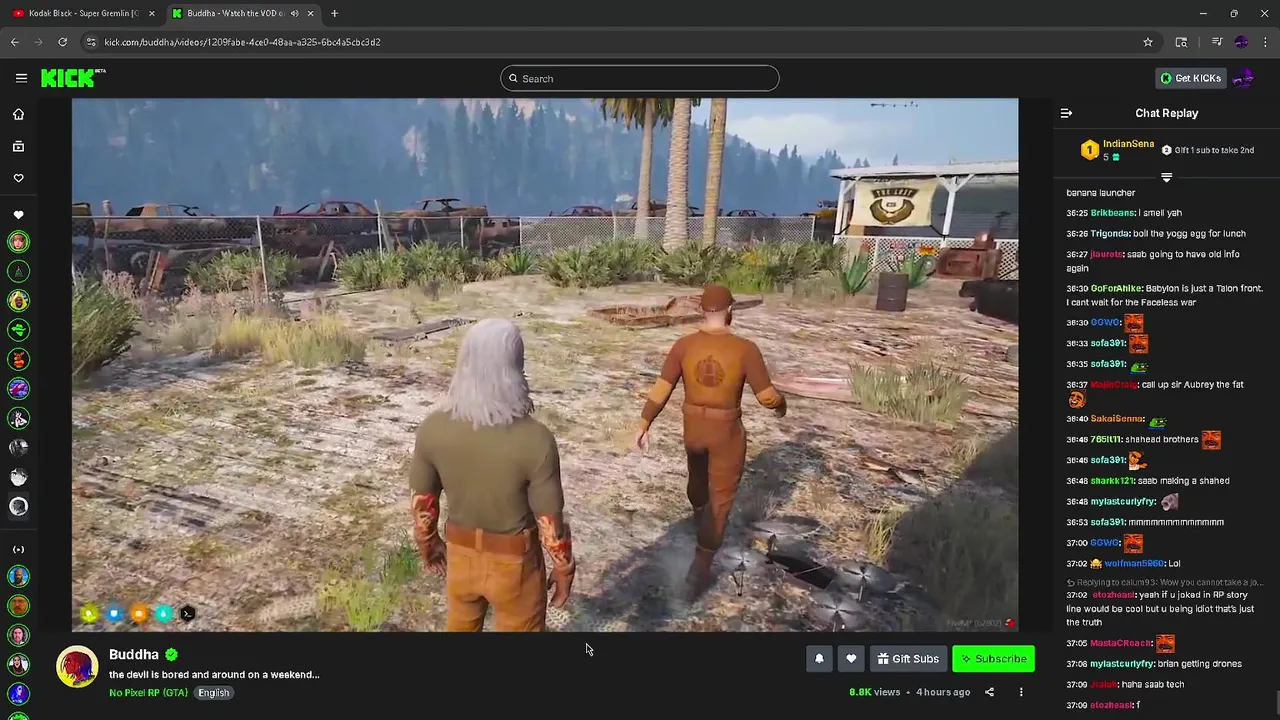Open Buddha's channel avatar
Screen dimensions: 1280x720
(77, 667)
